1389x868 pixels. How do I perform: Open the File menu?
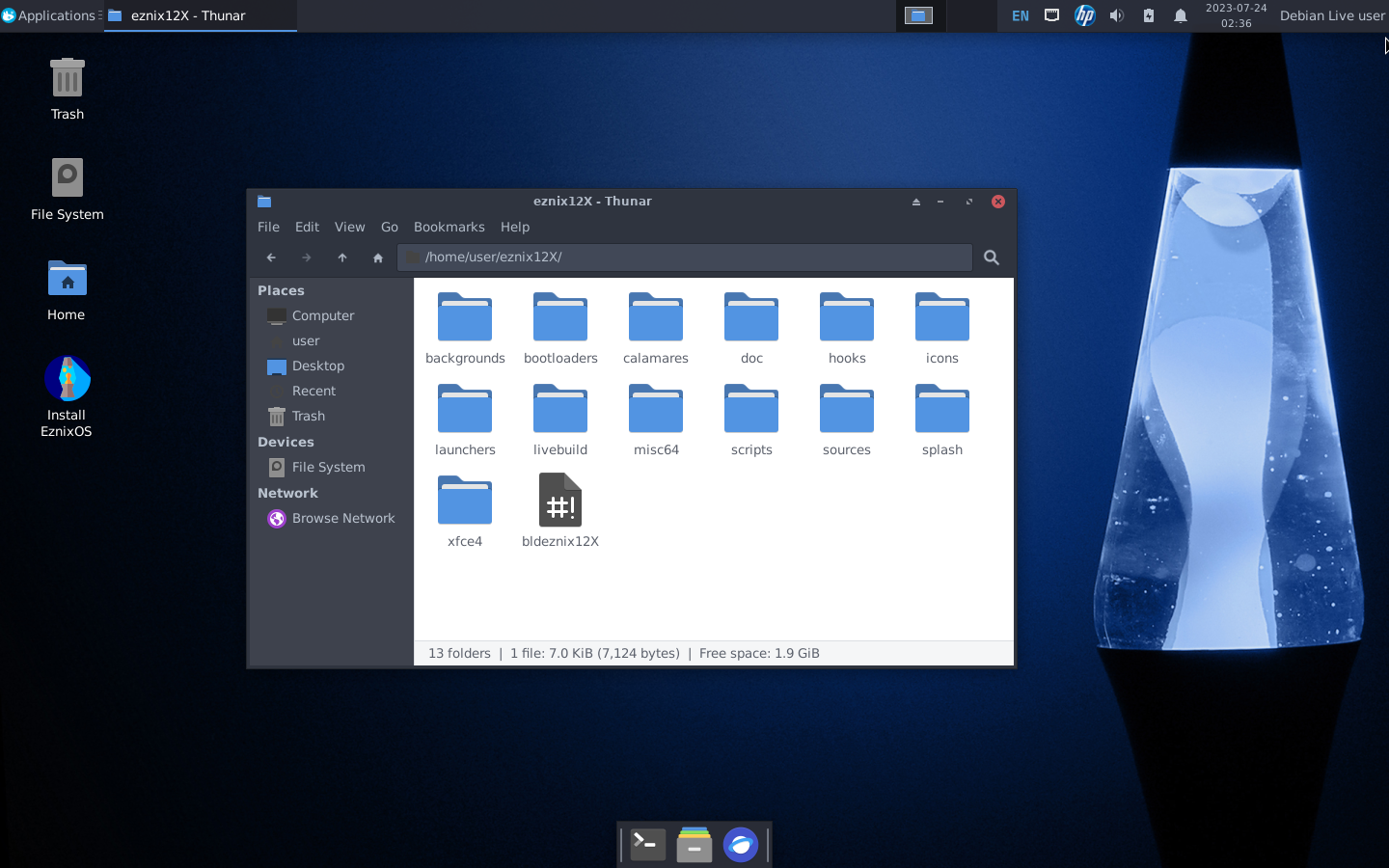click(269, 228)
